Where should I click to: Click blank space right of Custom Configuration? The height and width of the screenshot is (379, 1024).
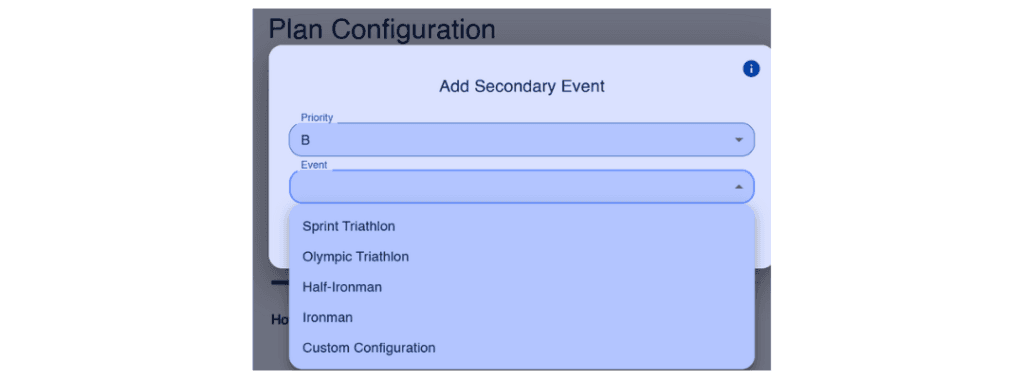point(588,348)
